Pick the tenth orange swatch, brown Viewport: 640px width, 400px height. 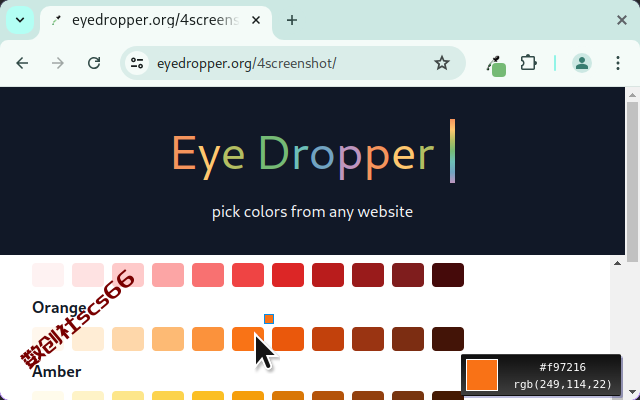[x=408, y=339]
